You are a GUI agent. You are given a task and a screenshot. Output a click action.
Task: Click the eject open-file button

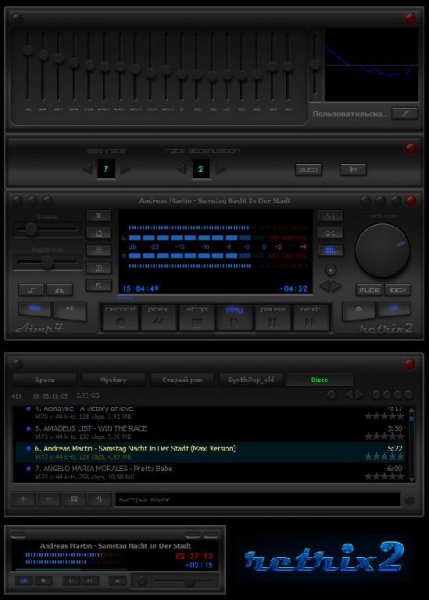click(x=358, y=310)
